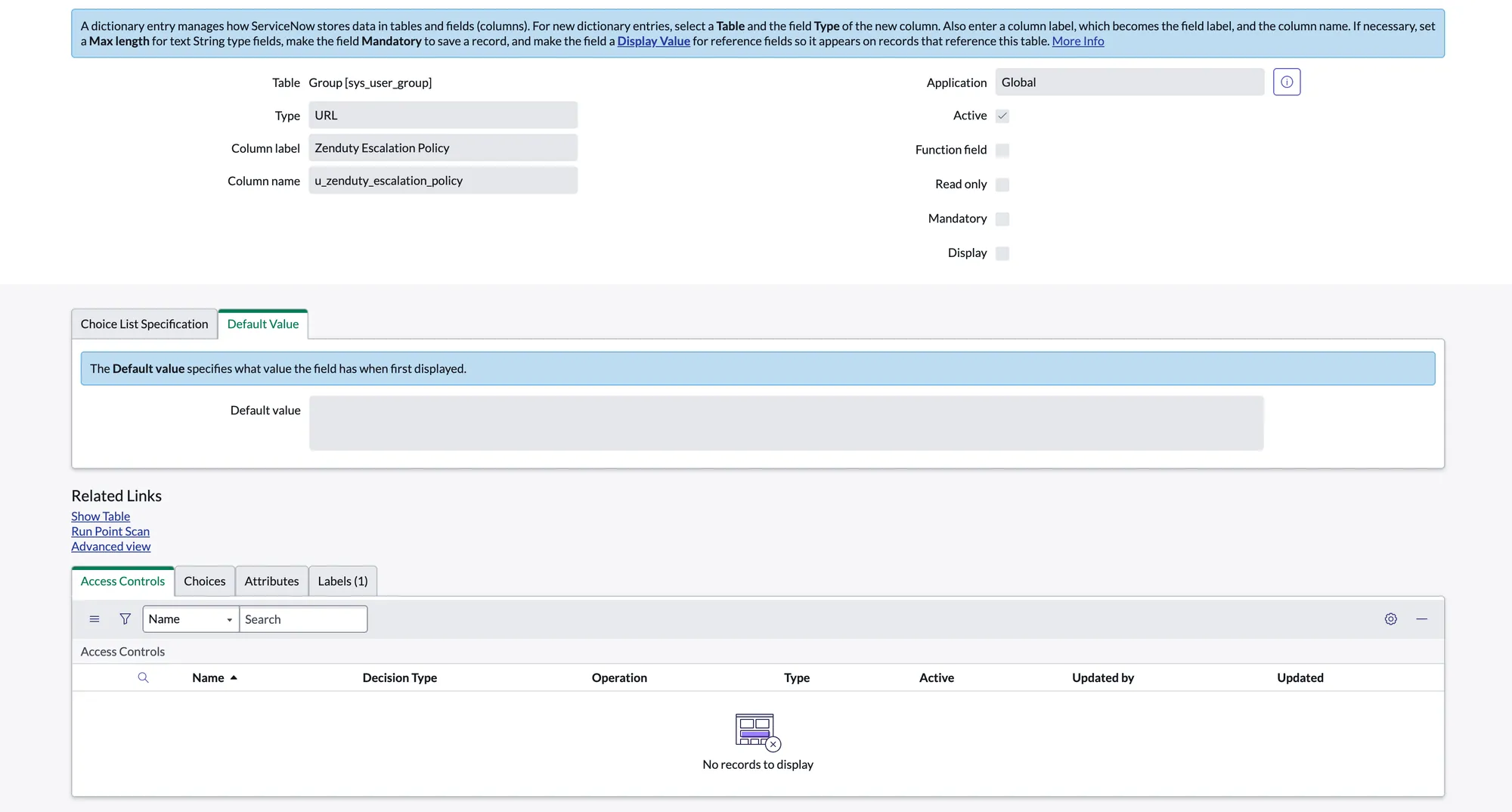This screenshot has height=812, width=1512.
Task: Toggle the Active checkbox
Action: point(1002,116)
